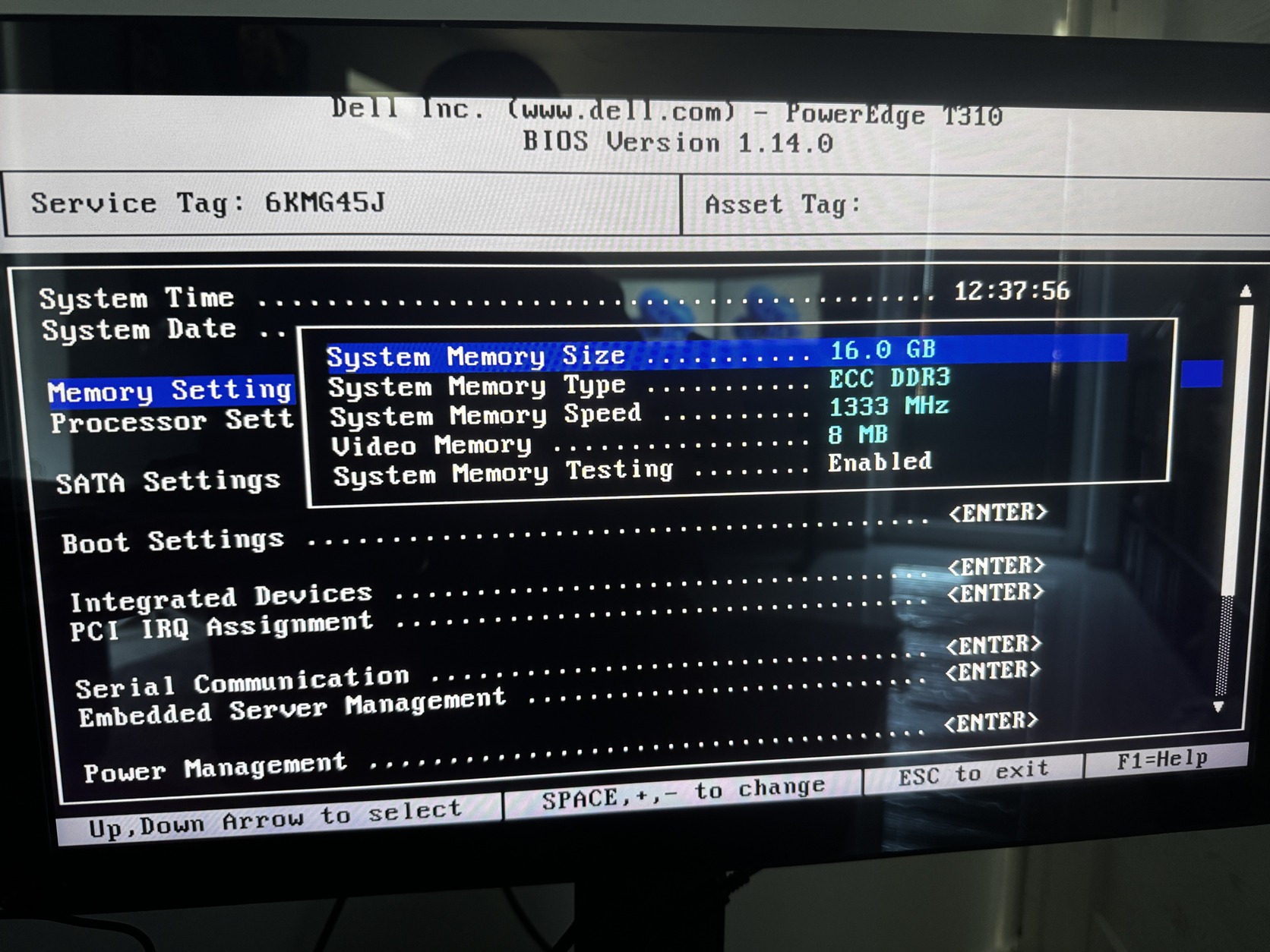Open Embedded Server Management entry
The image size is (1270, 952).
click(x=292, y=708)
